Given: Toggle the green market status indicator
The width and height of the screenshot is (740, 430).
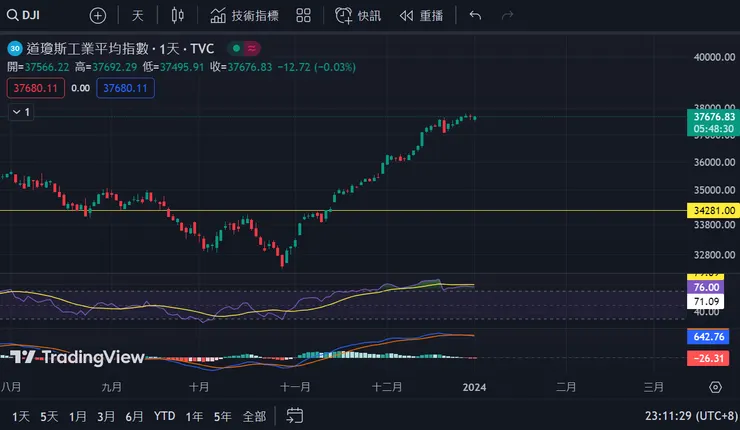Looking at the screenshot, I should click(x=236, y=48).
